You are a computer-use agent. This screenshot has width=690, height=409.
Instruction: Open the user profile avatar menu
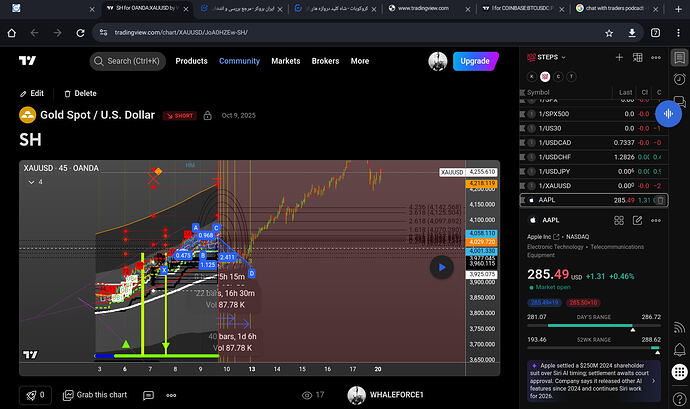pos(438,61)
